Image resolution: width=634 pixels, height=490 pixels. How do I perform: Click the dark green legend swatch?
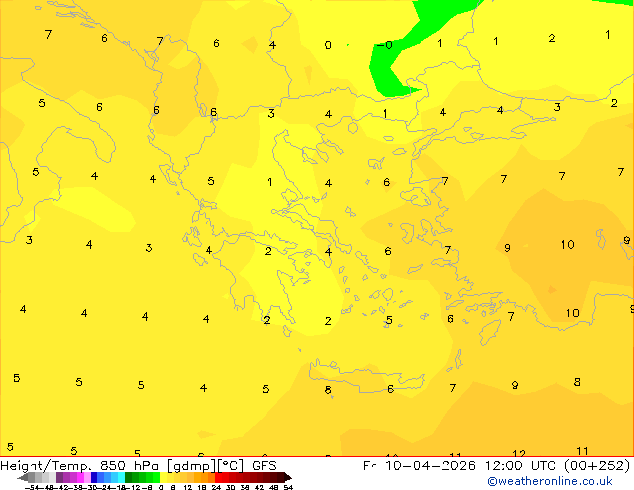[x=129, y=477]
